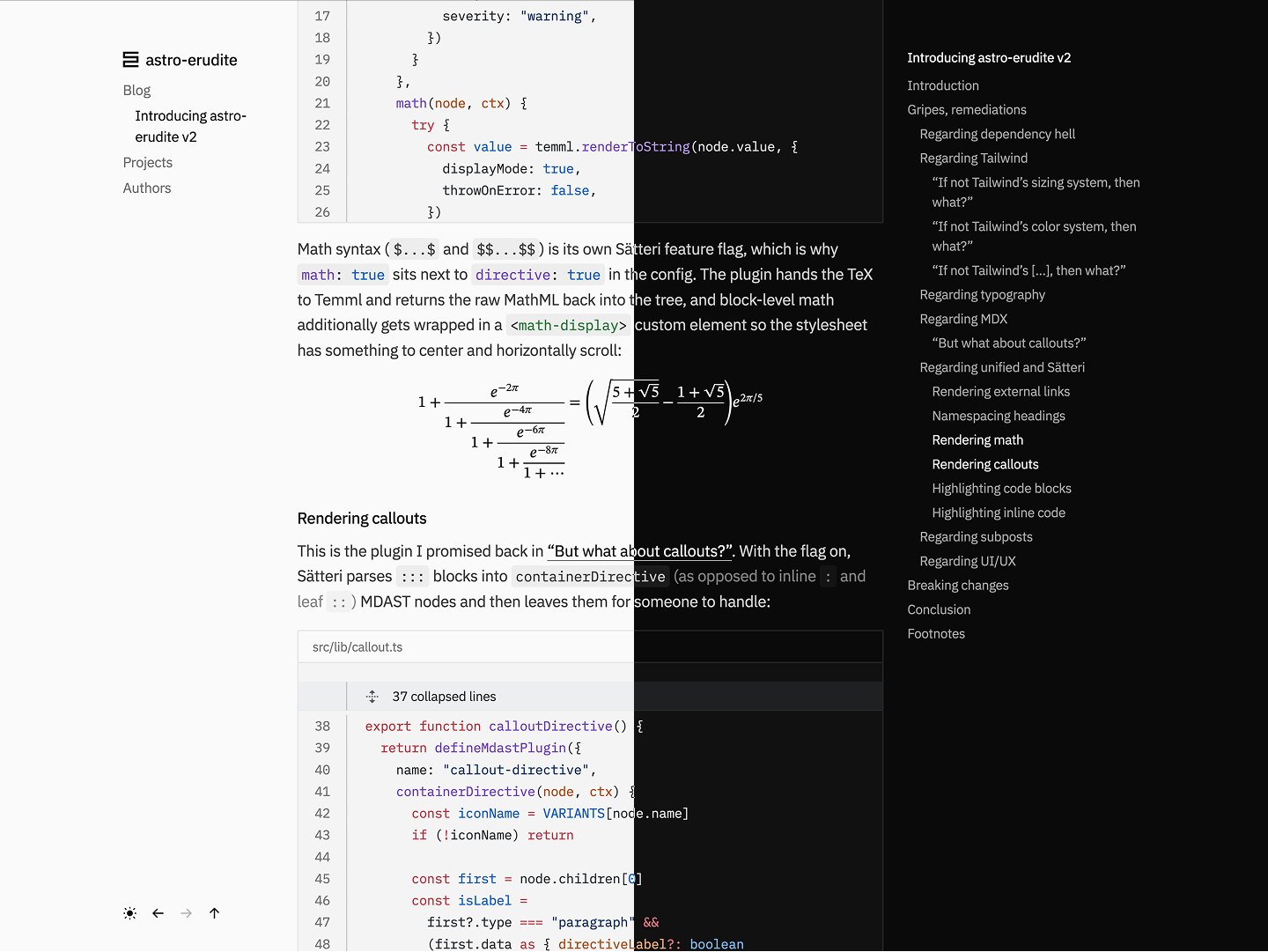Click the continued fraction math equation
1268x952 pixels.
point(590,430)
